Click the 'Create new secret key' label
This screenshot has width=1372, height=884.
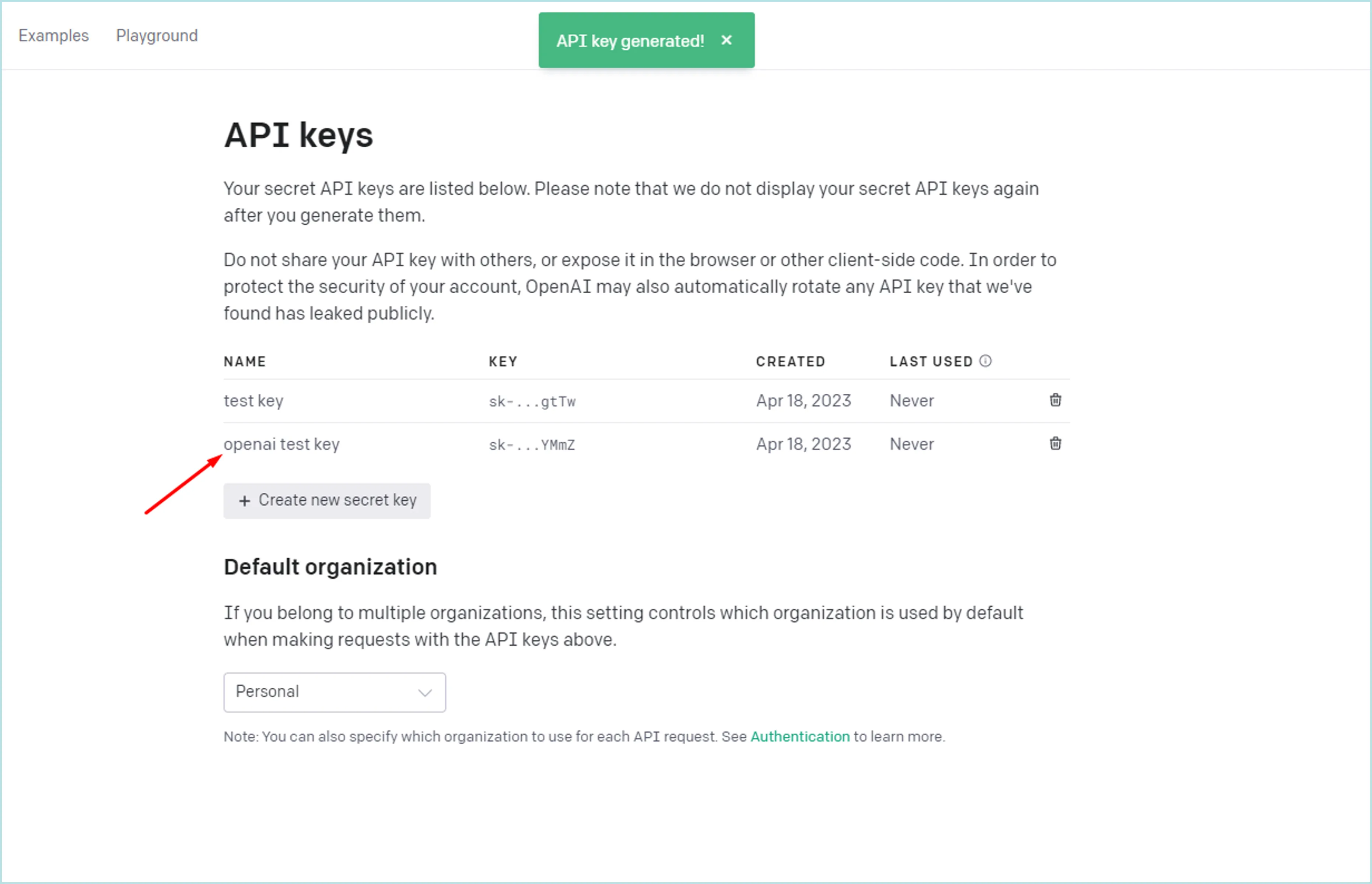coord(337,500)
